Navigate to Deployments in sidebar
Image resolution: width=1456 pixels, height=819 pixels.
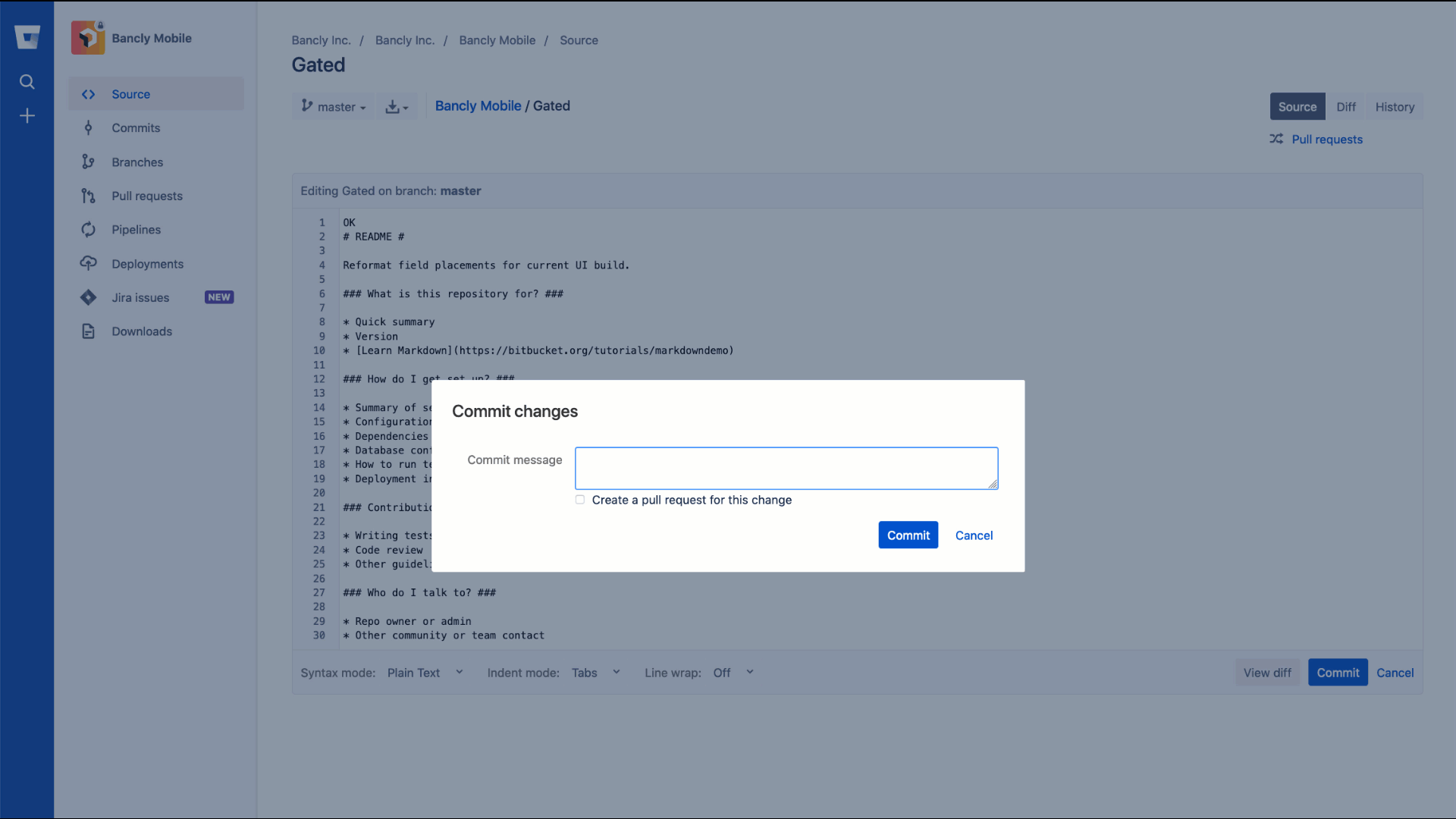pos(148,263)
